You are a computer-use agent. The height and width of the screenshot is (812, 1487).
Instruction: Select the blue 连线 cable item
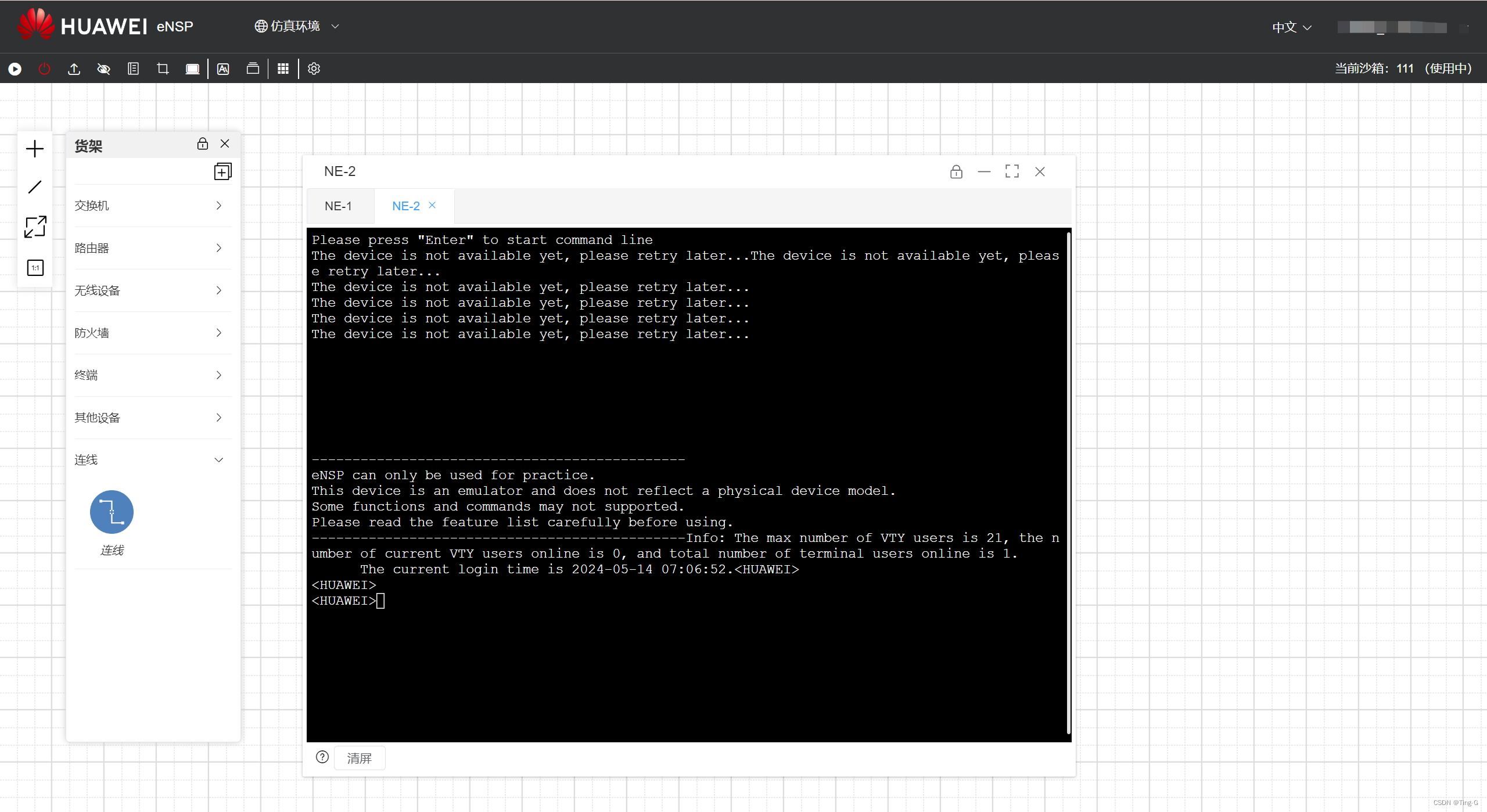(x=112, y=512)
